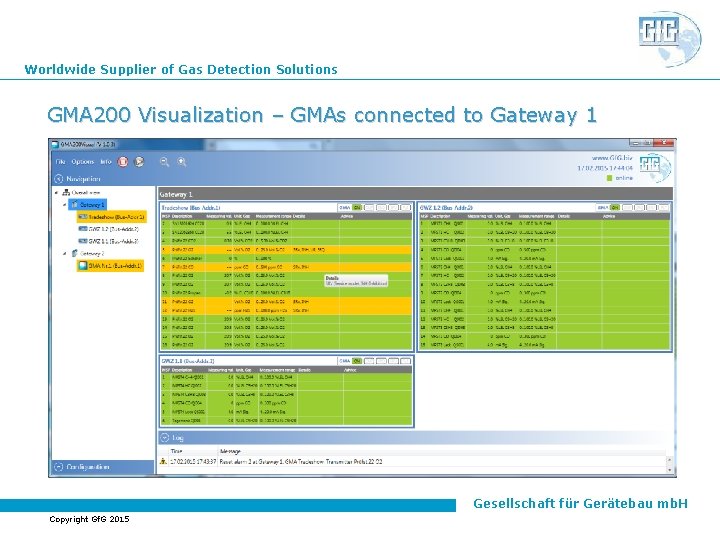The width and height of the screenshot is (720, 540).
Task: Click the play icon next to stop
Action: [139, 162]
